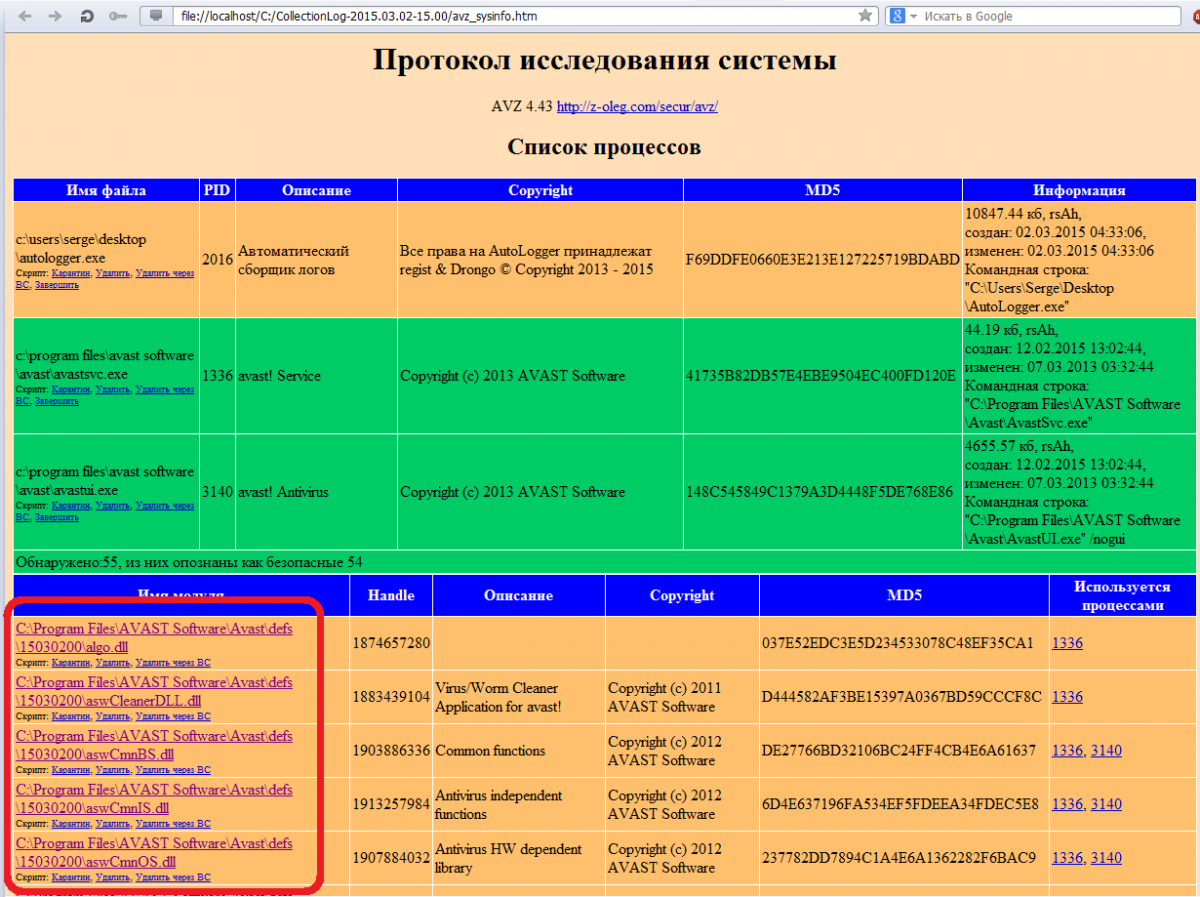Click 'Завершить' for avastsvc.exe
The height and width of the screenshot is (897, 1200).
coord(57,401)
